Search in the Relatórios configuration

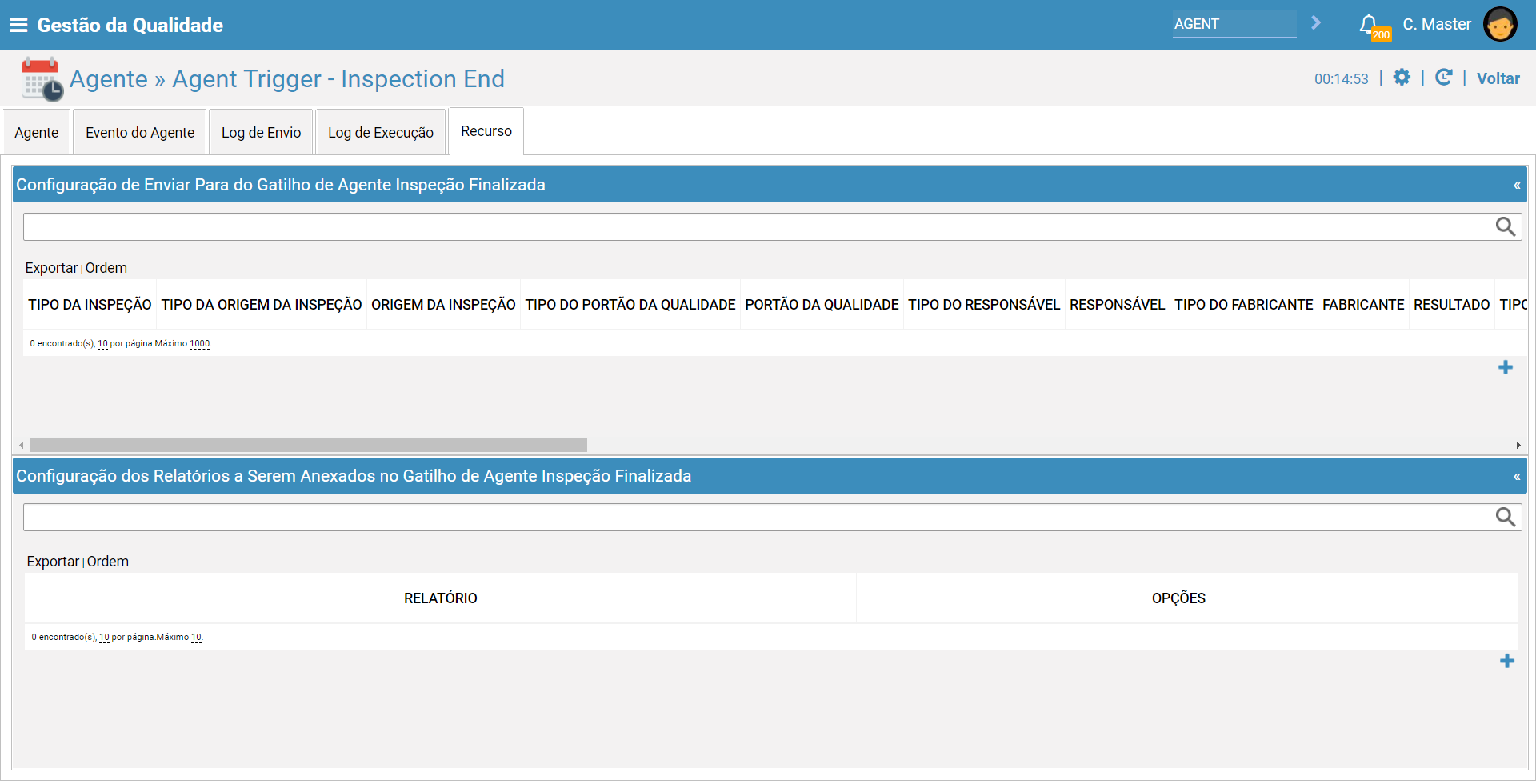click(x=1506, y=517)
